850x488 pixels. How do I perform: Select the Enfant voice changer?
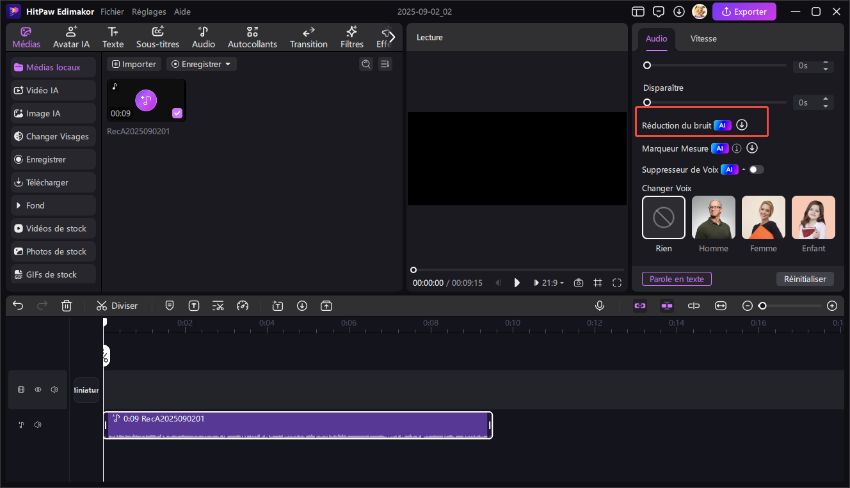click(813, 217)
